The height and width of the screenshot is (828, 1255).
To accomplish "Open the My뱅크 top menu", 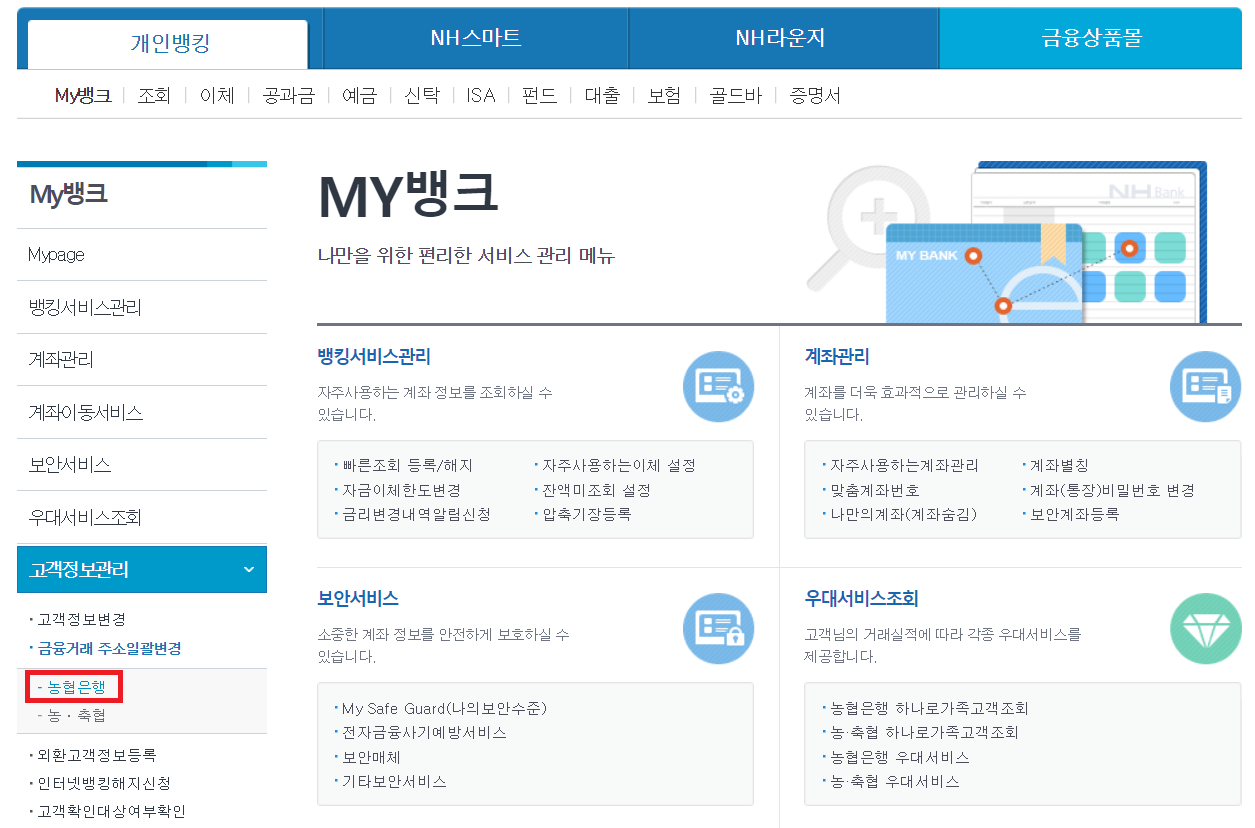I will click(83, 96).
